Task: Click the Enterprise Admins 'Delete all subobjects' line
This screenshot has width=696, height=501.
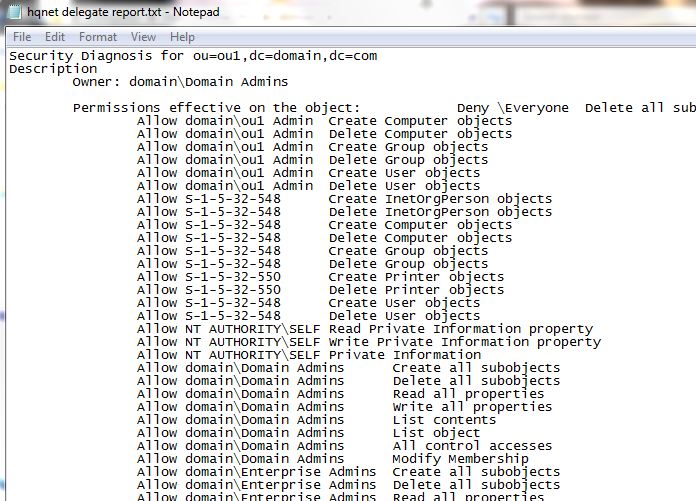Action: click(x=348, y=485)
